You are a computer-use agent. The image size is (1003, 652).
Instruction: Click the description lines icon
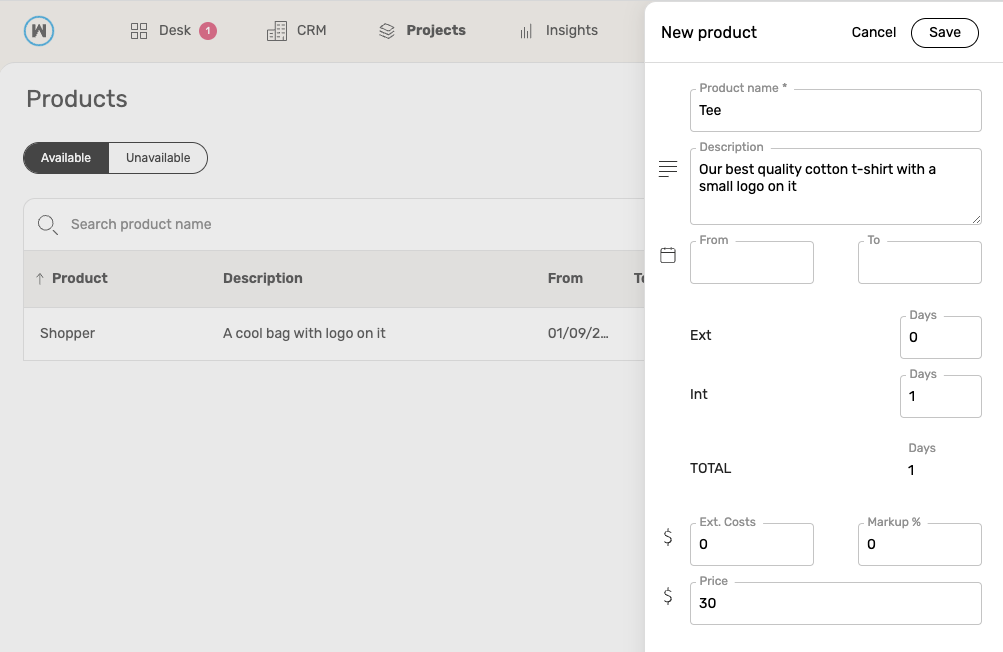(x=668, y=169)
